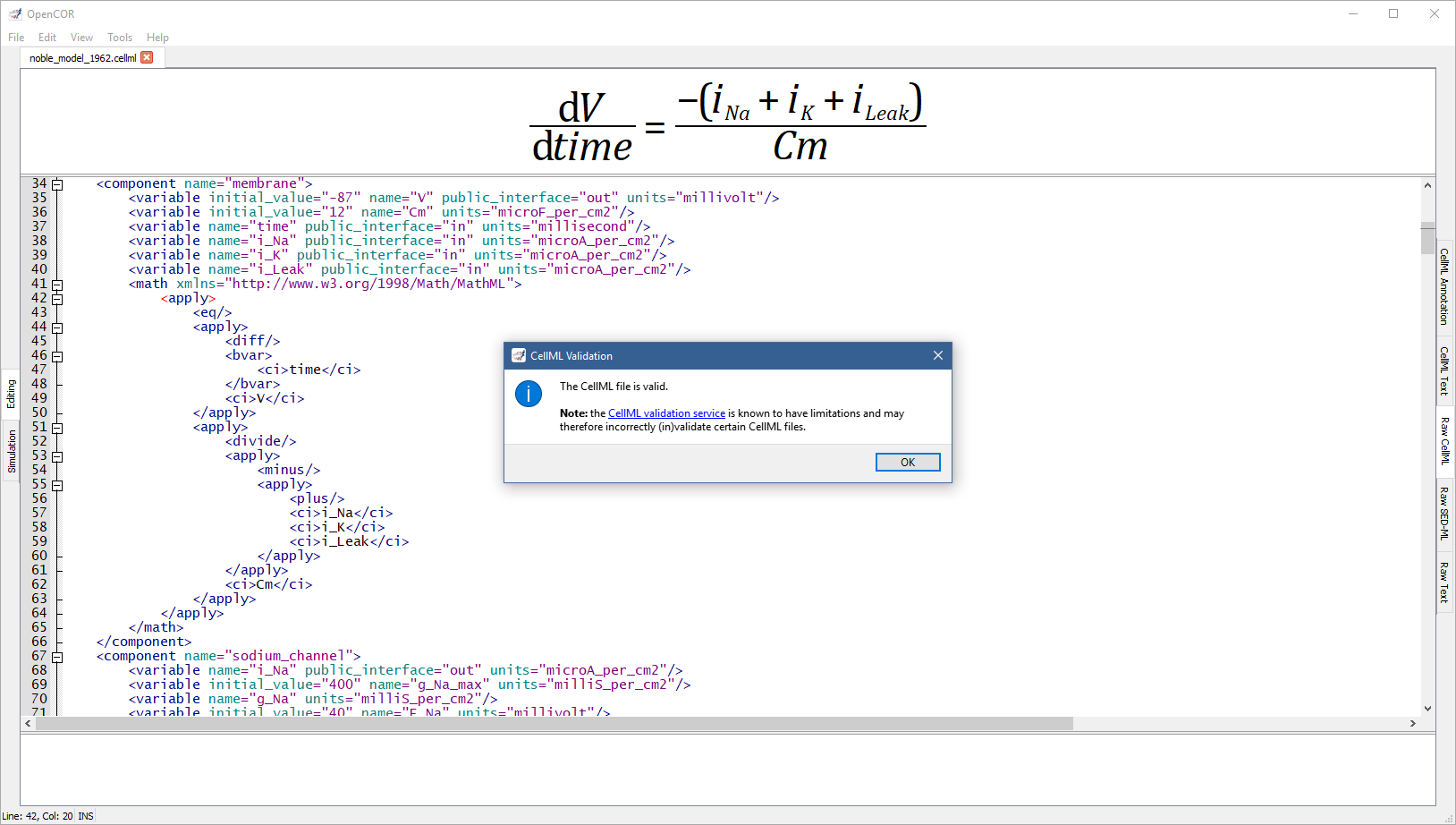The height and width of the screenshot is (825, 1456).
Task: Open the File menu
Action: coord(16,38)
